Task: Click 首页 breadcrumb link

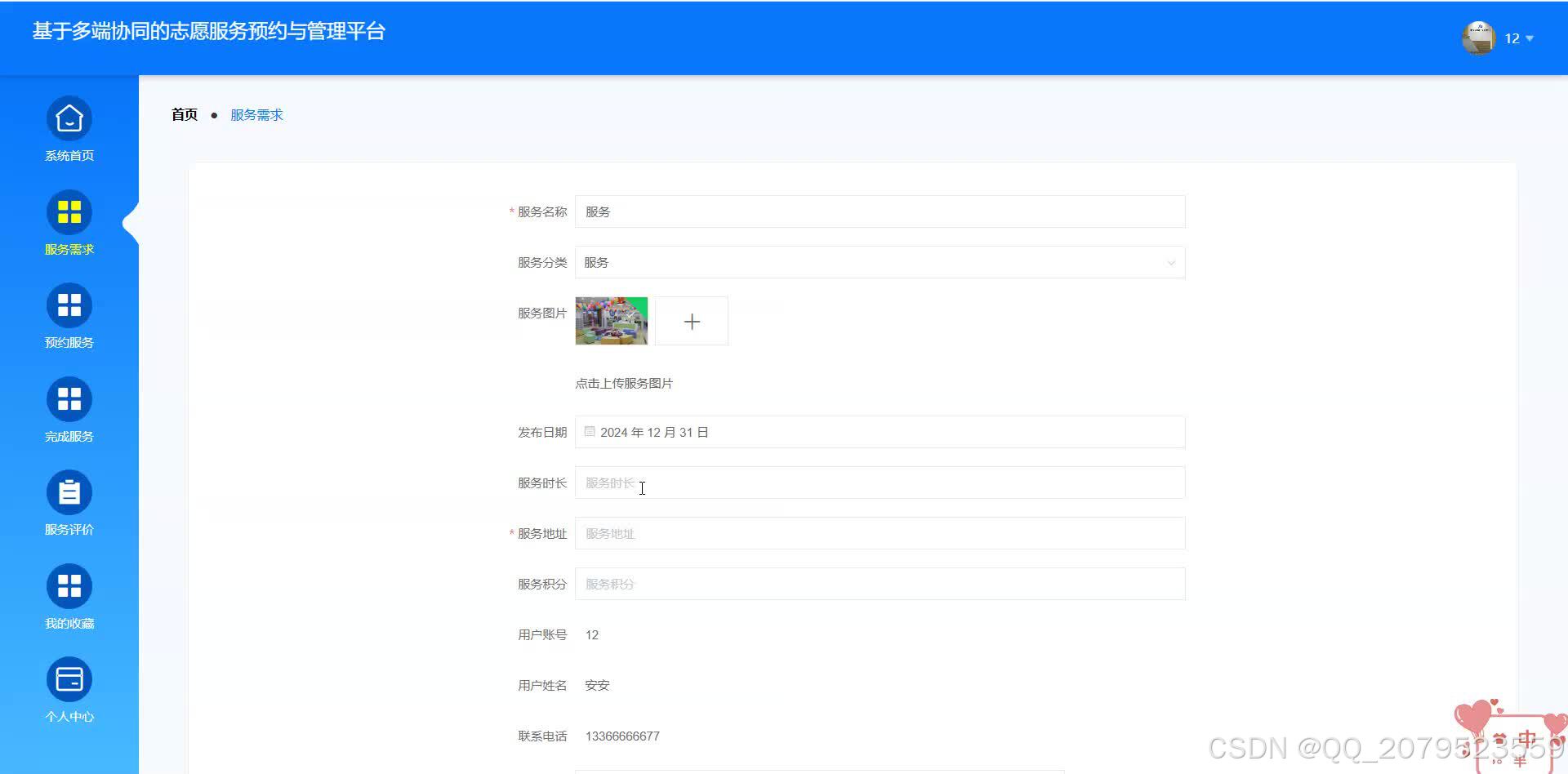Action: 185,114
